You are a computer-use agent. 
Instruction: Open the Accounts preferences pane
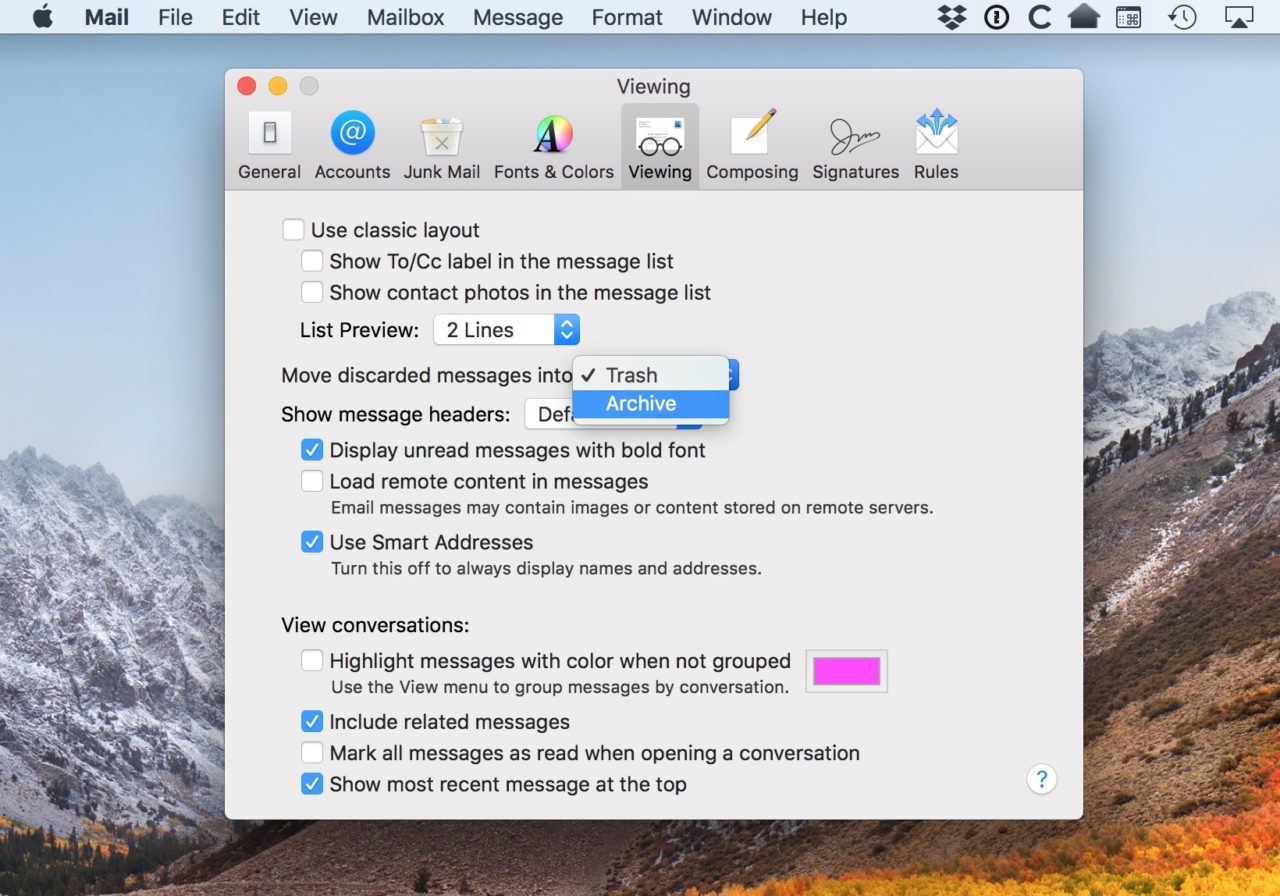[x=352, y=146]
